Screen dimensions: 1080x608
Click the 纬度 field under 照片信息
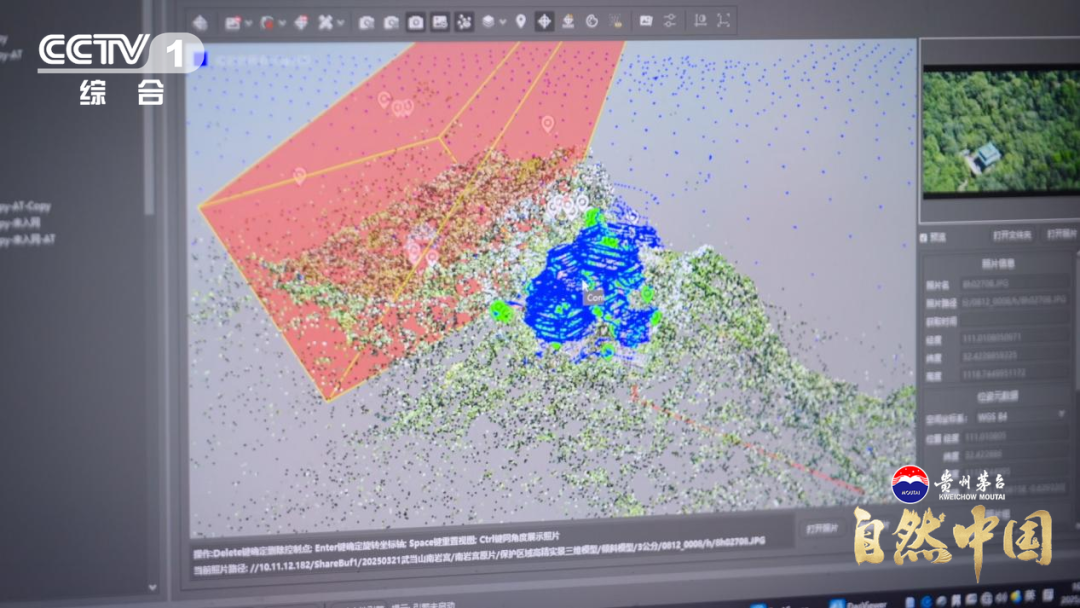[1015, 356]
